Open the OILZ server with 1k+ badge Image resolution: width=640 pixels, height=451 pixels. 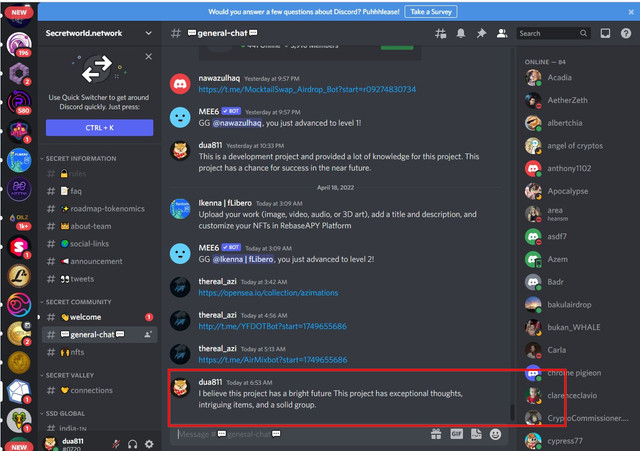(19, 220)
